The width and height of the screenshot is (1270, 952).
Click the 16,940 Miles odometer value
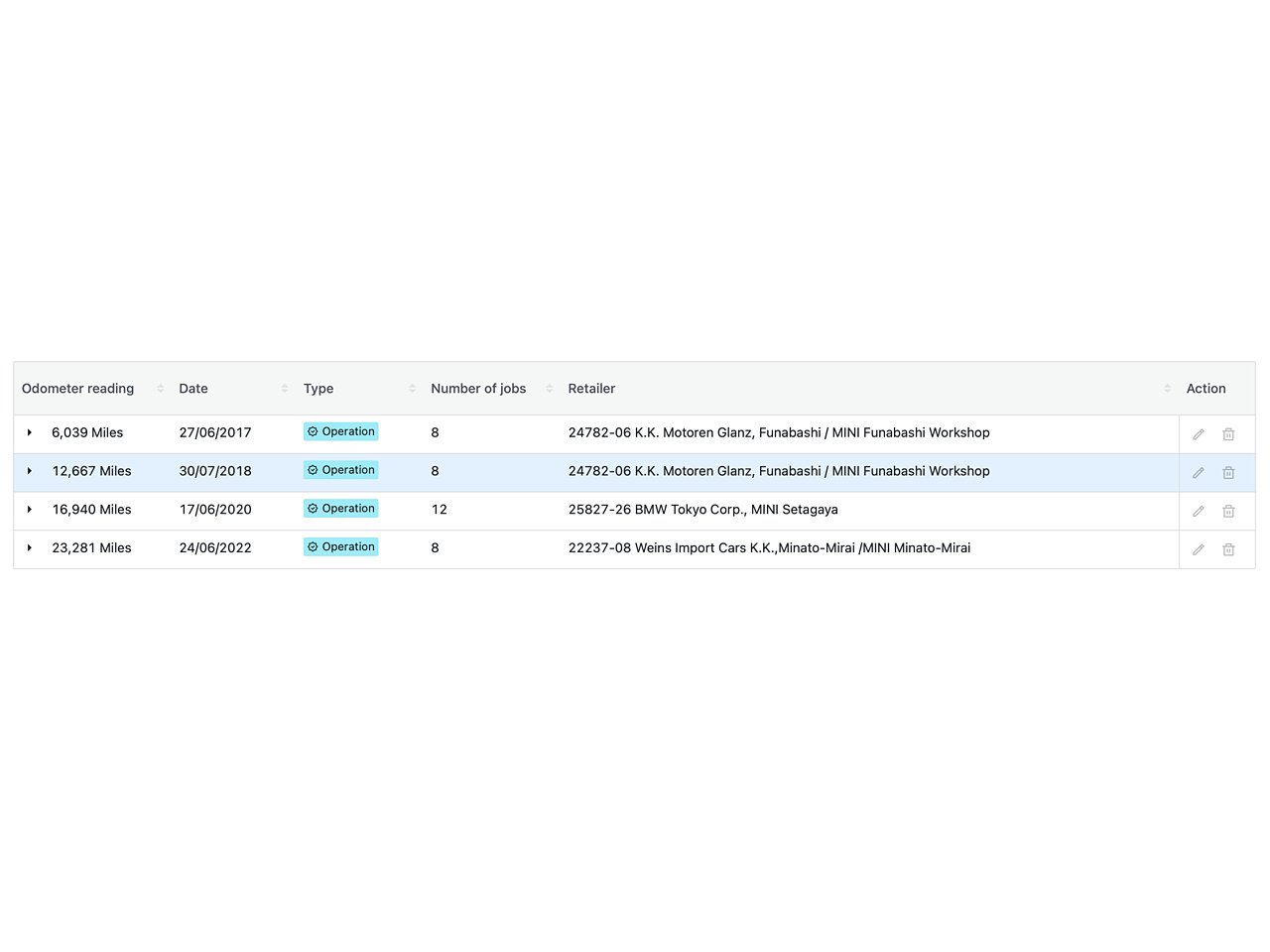point(91,510)
